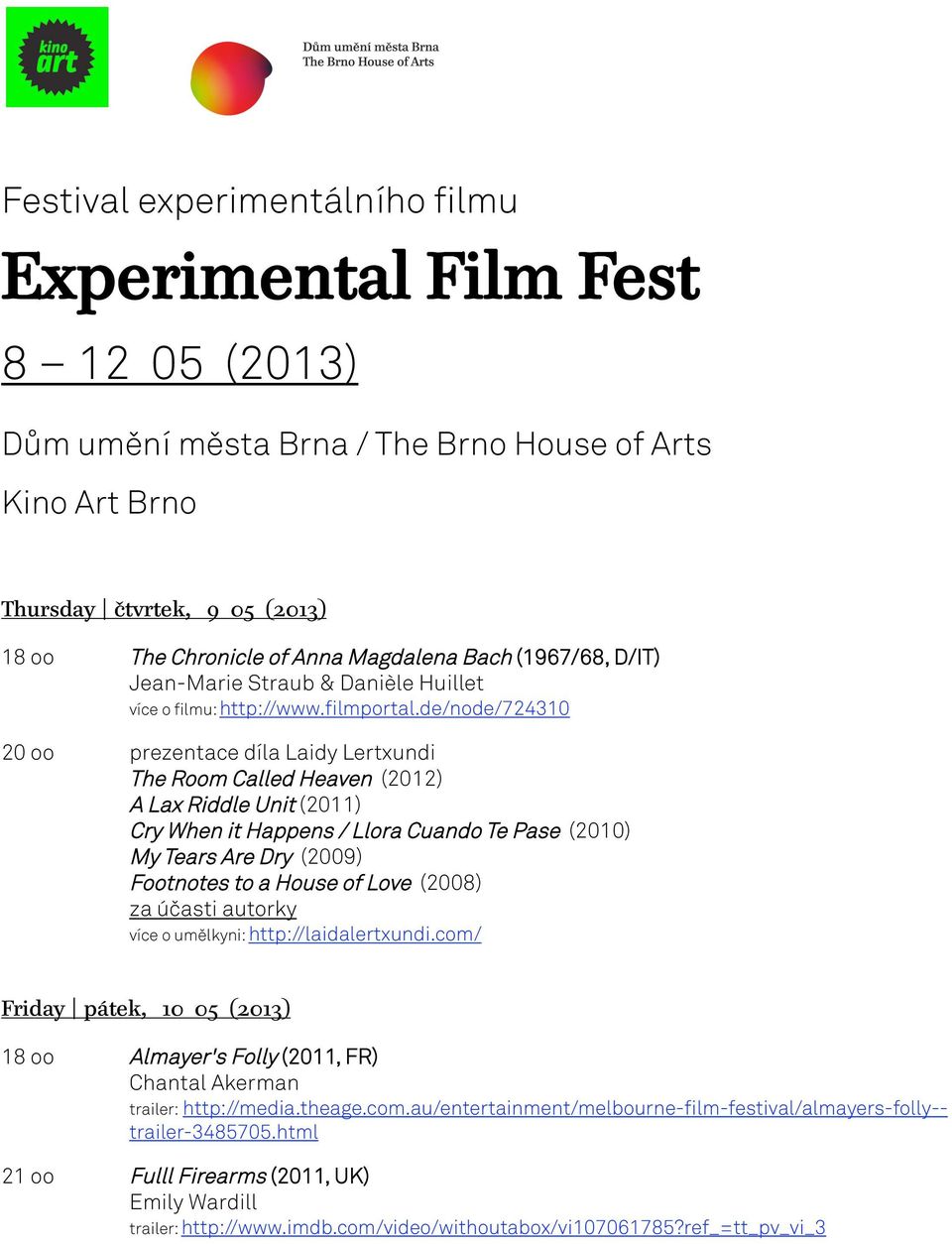This screenshot has height=1244, width=952.
Task: Click the Thursday čtvrtek date heading
Action: [x=164, y=609]
